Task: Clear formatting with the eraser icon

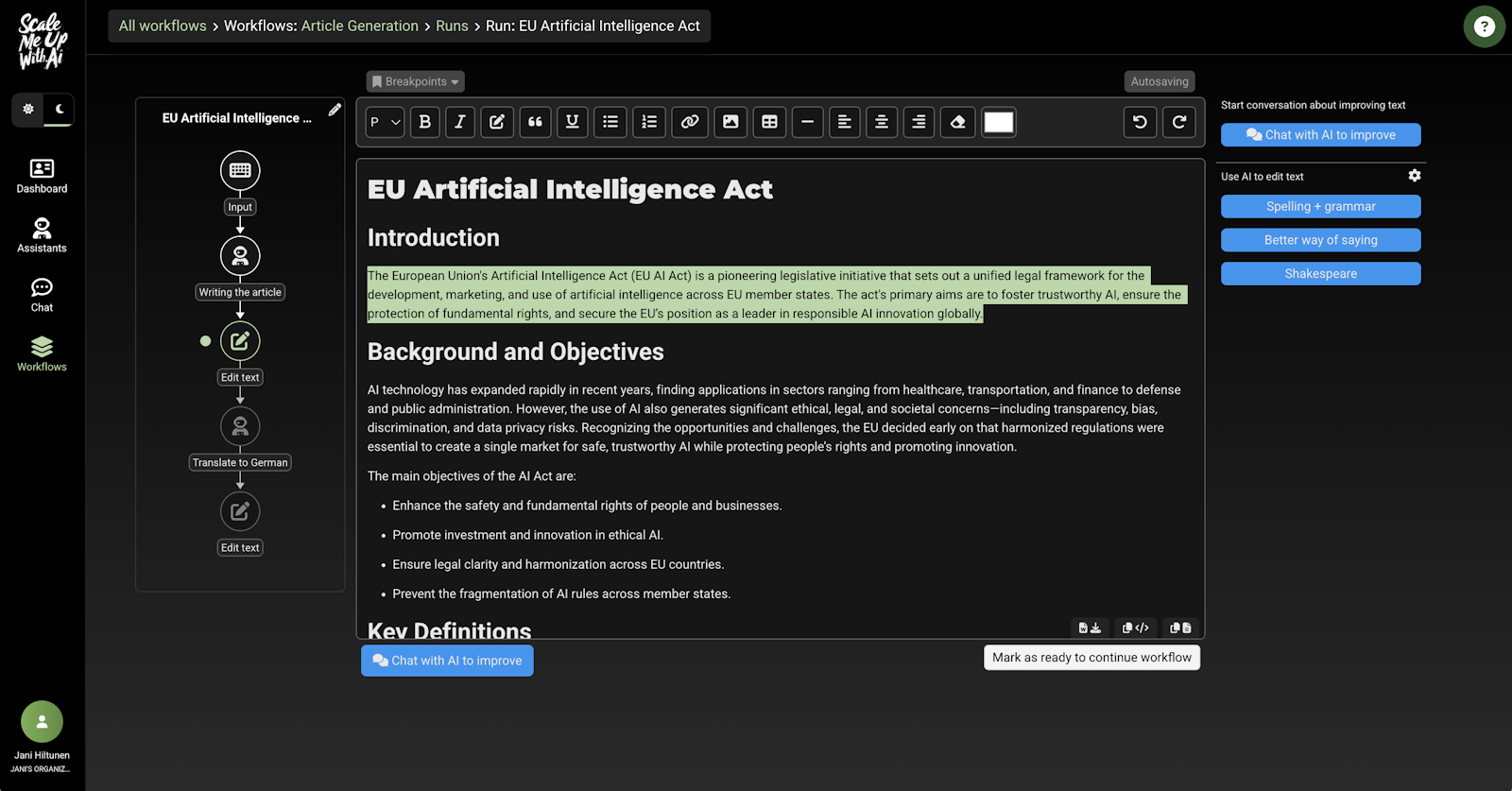Action: [957, 122]
